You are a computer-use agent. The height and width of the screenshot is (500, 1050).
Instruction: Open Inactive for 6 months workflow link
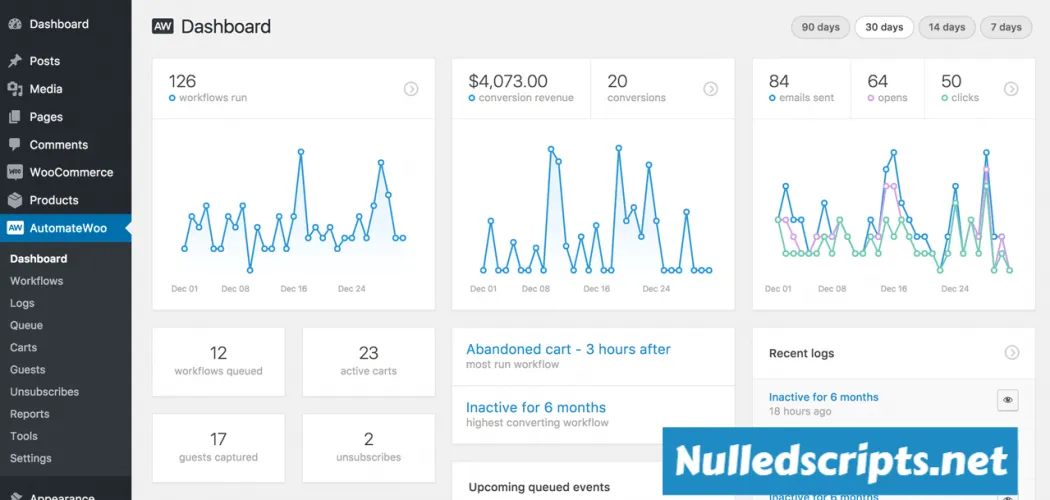click(x=536, y=407)
